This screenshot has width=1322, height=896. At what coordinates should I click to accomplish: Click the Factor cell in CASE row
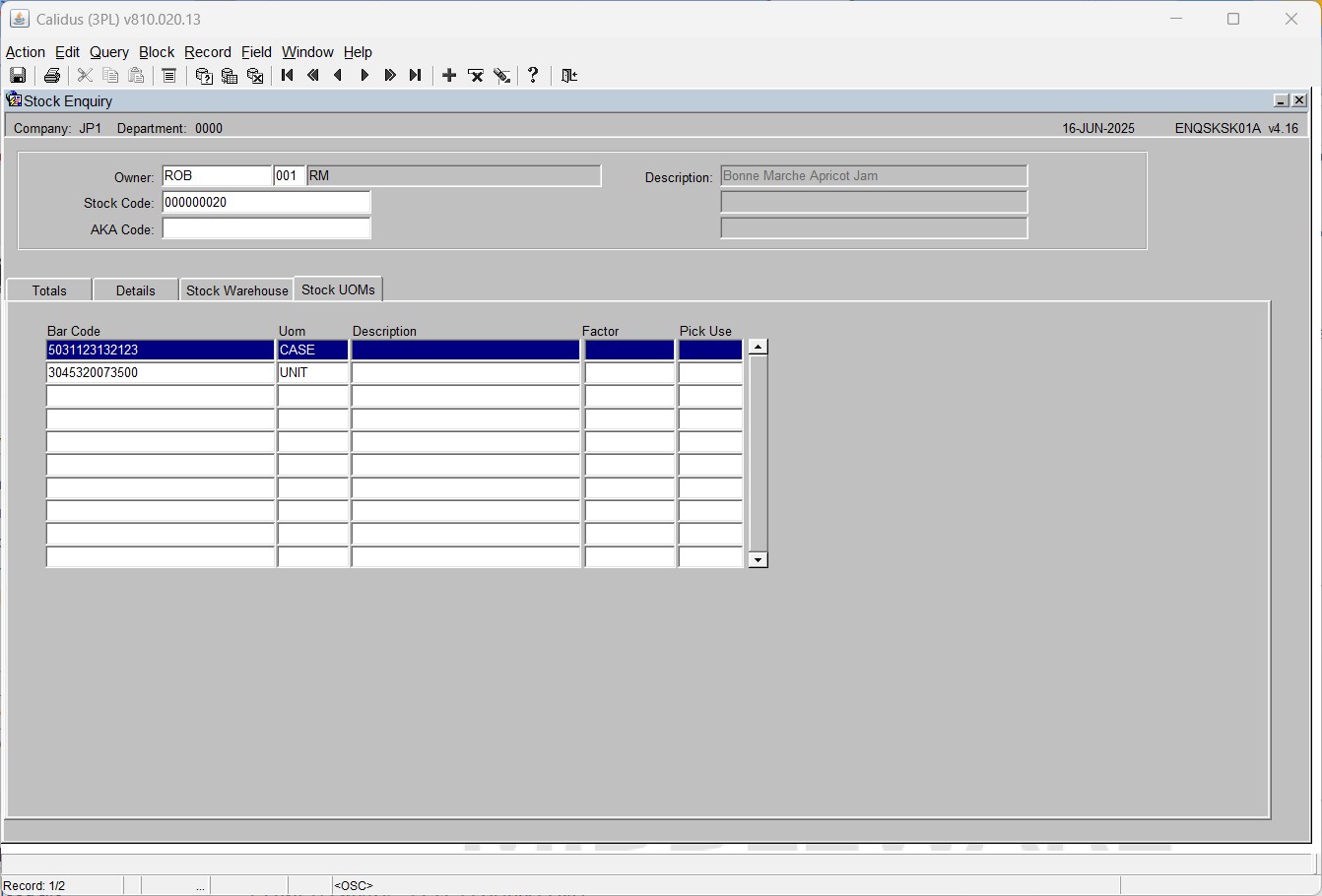[629, 350]
